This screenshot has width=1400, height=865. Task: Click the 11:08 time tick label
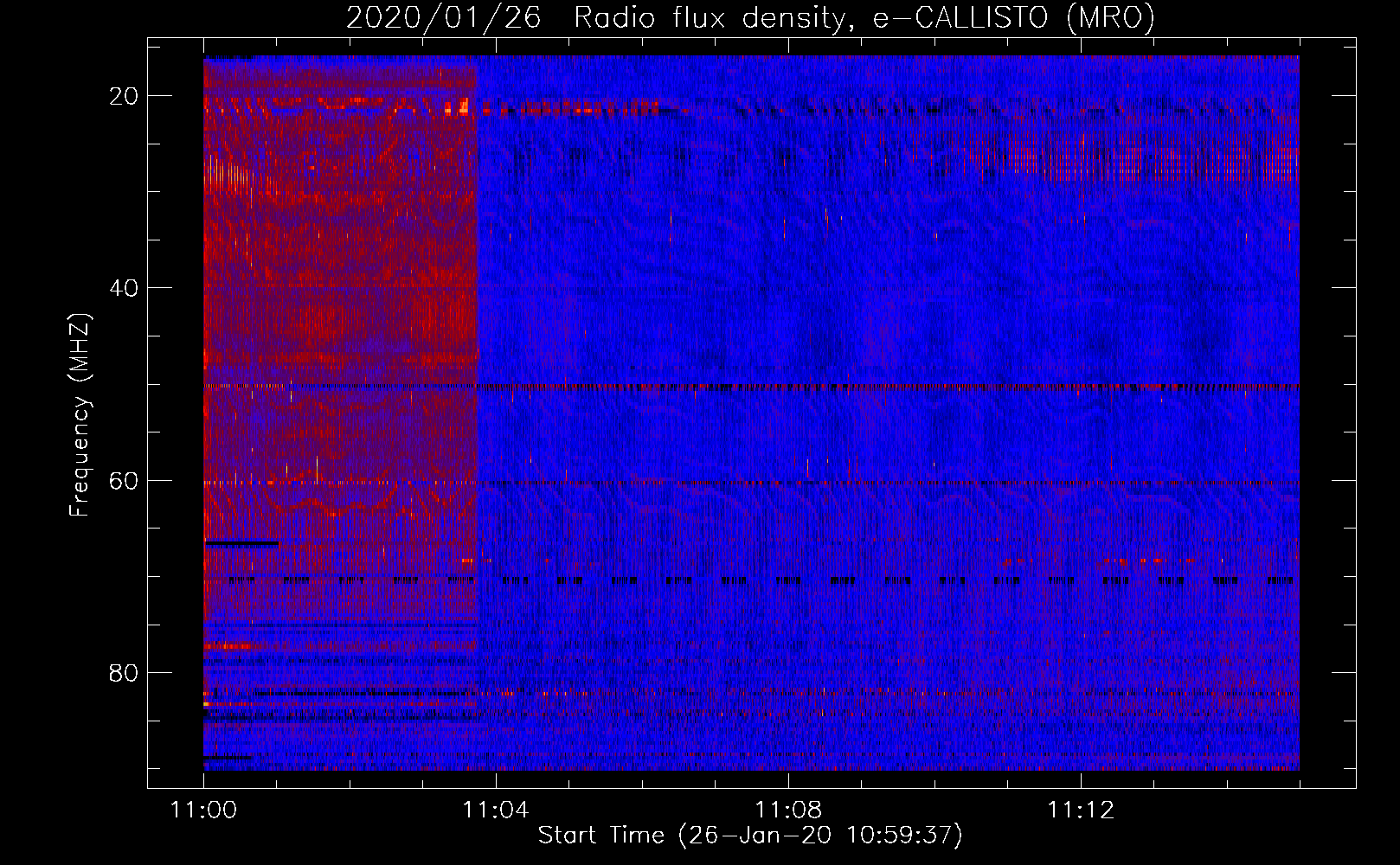788,811
